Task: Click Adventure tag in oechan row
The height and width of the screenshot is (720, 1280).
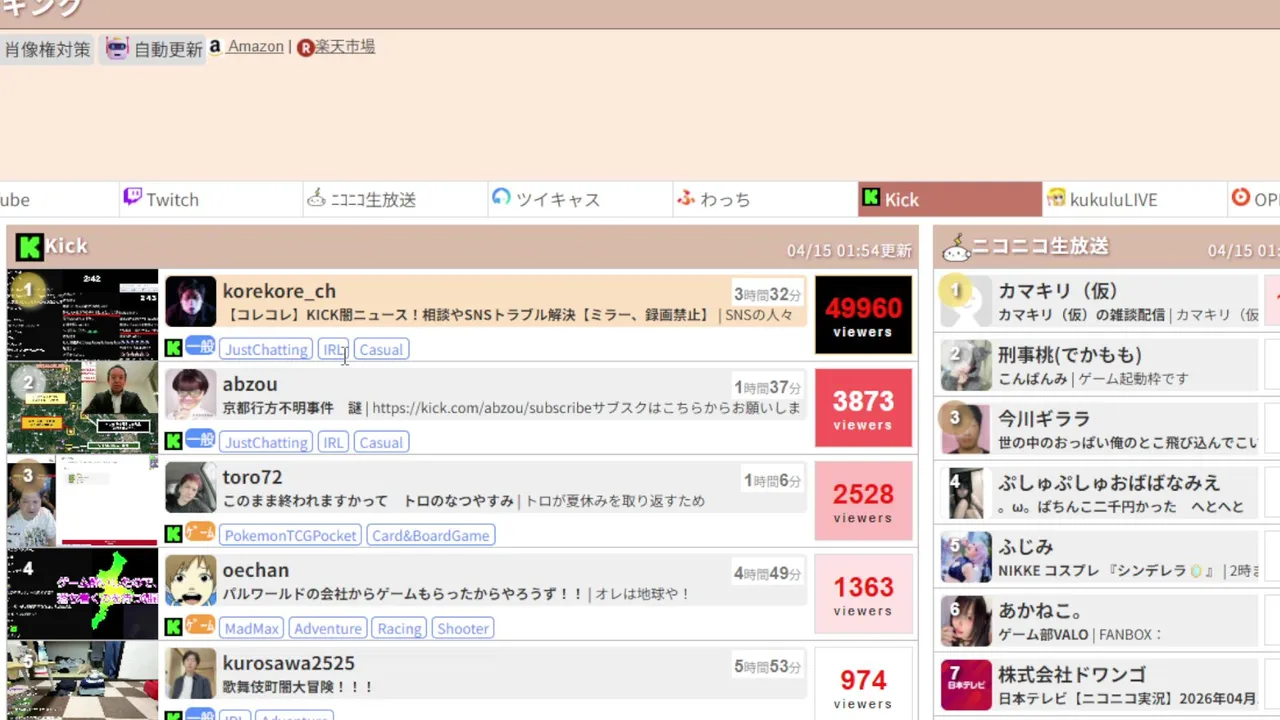Action: [328, 628]
